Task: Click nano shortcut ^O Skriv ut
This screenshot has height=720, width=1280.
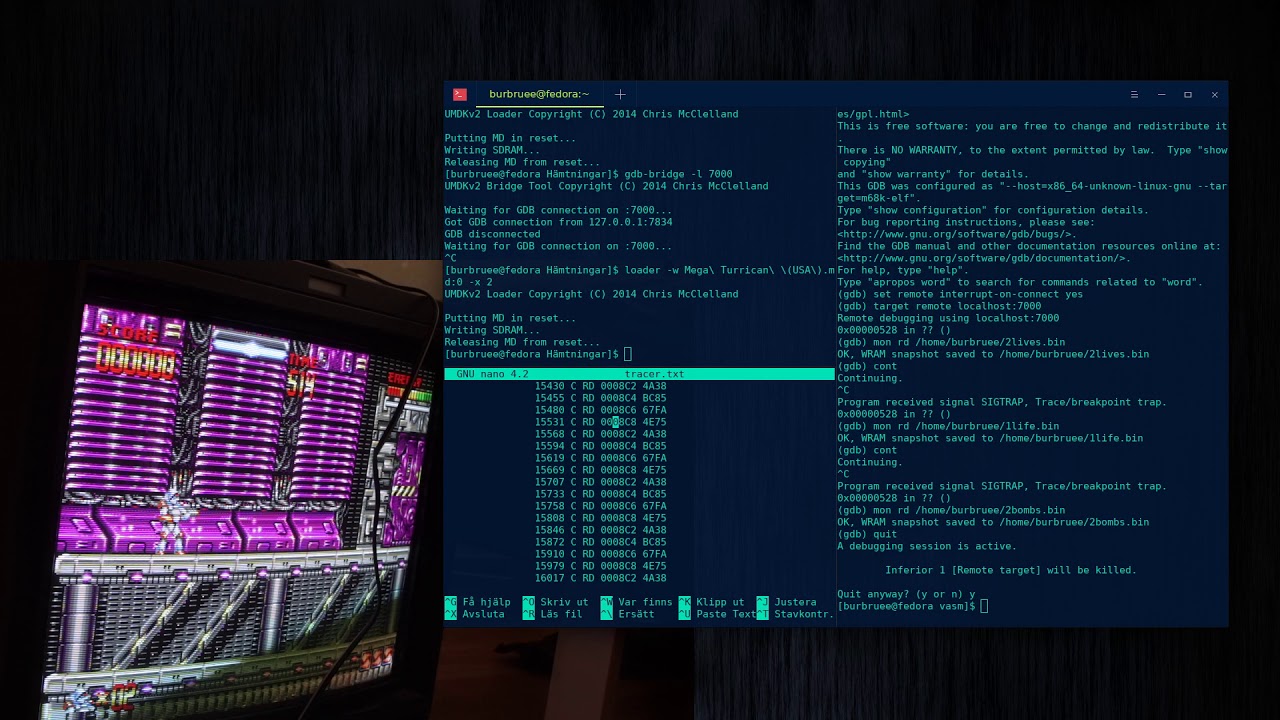Action: [556, 602]
